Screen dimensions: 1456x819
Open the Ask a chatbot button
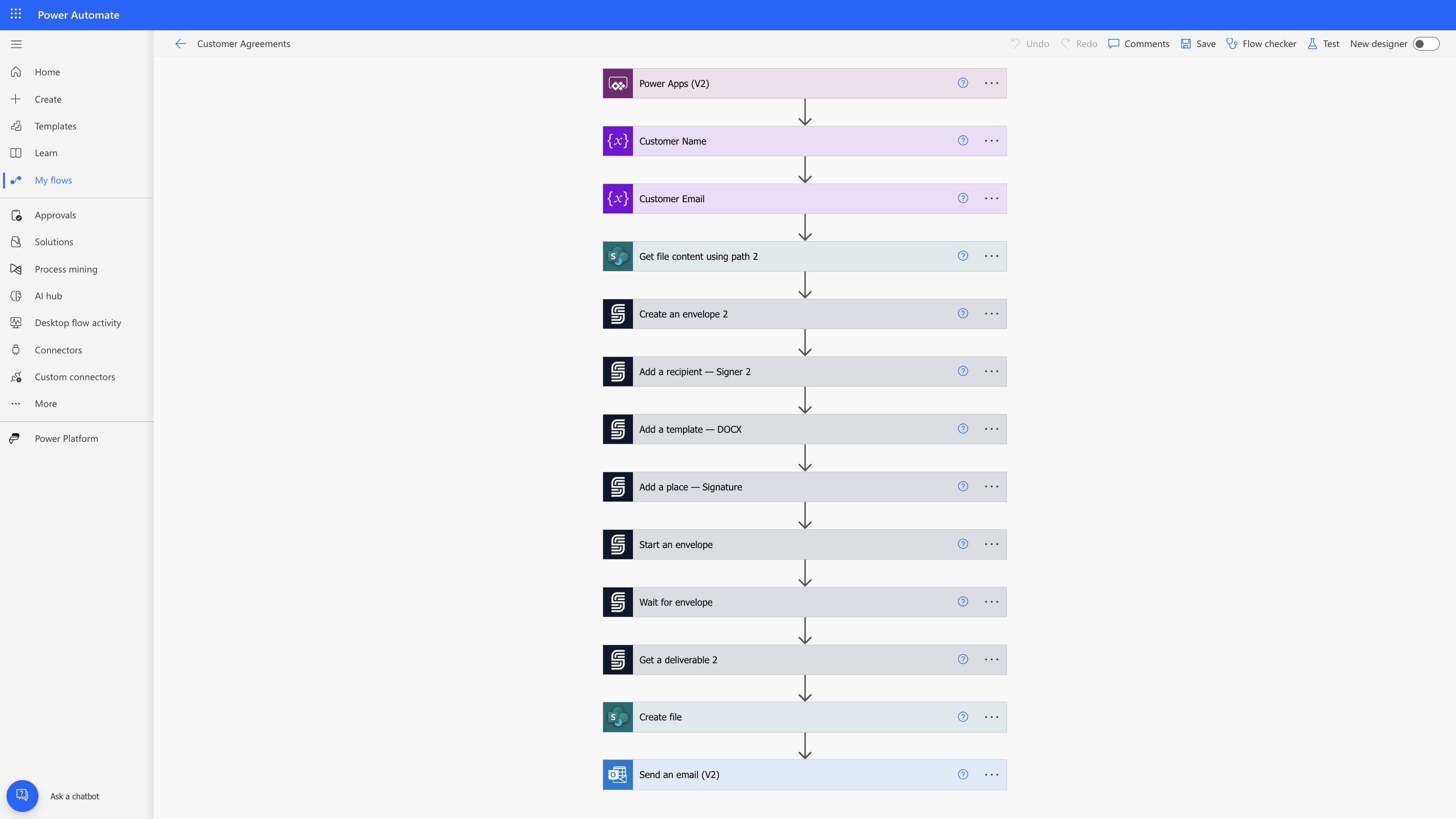(23, 796)
